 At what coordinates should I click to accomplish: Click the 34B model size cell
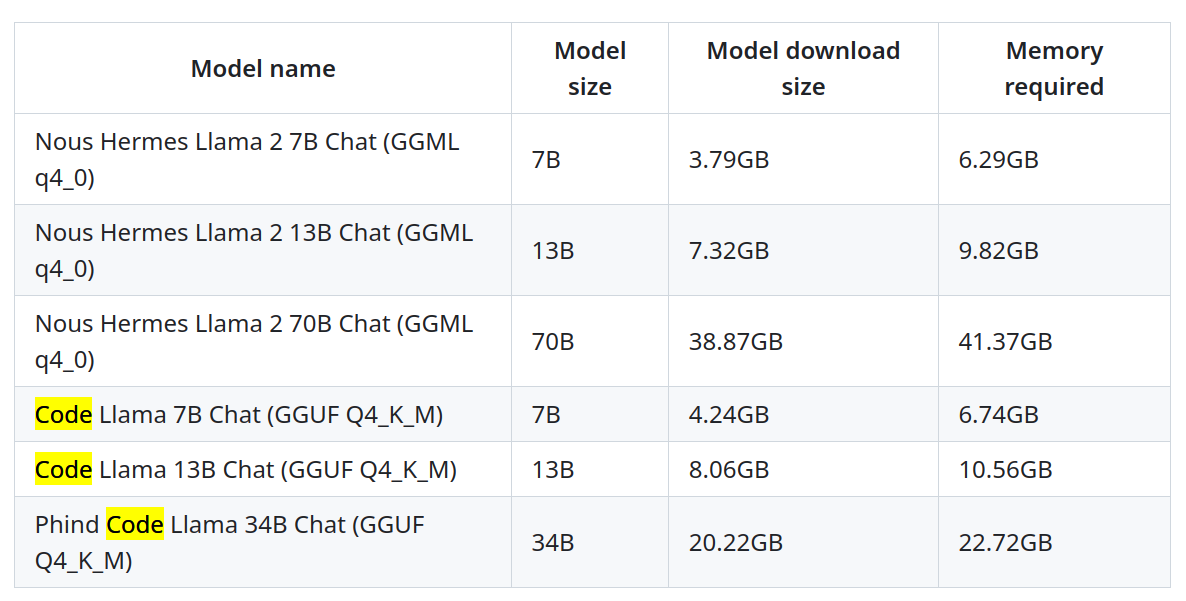(x=590, y=542)
